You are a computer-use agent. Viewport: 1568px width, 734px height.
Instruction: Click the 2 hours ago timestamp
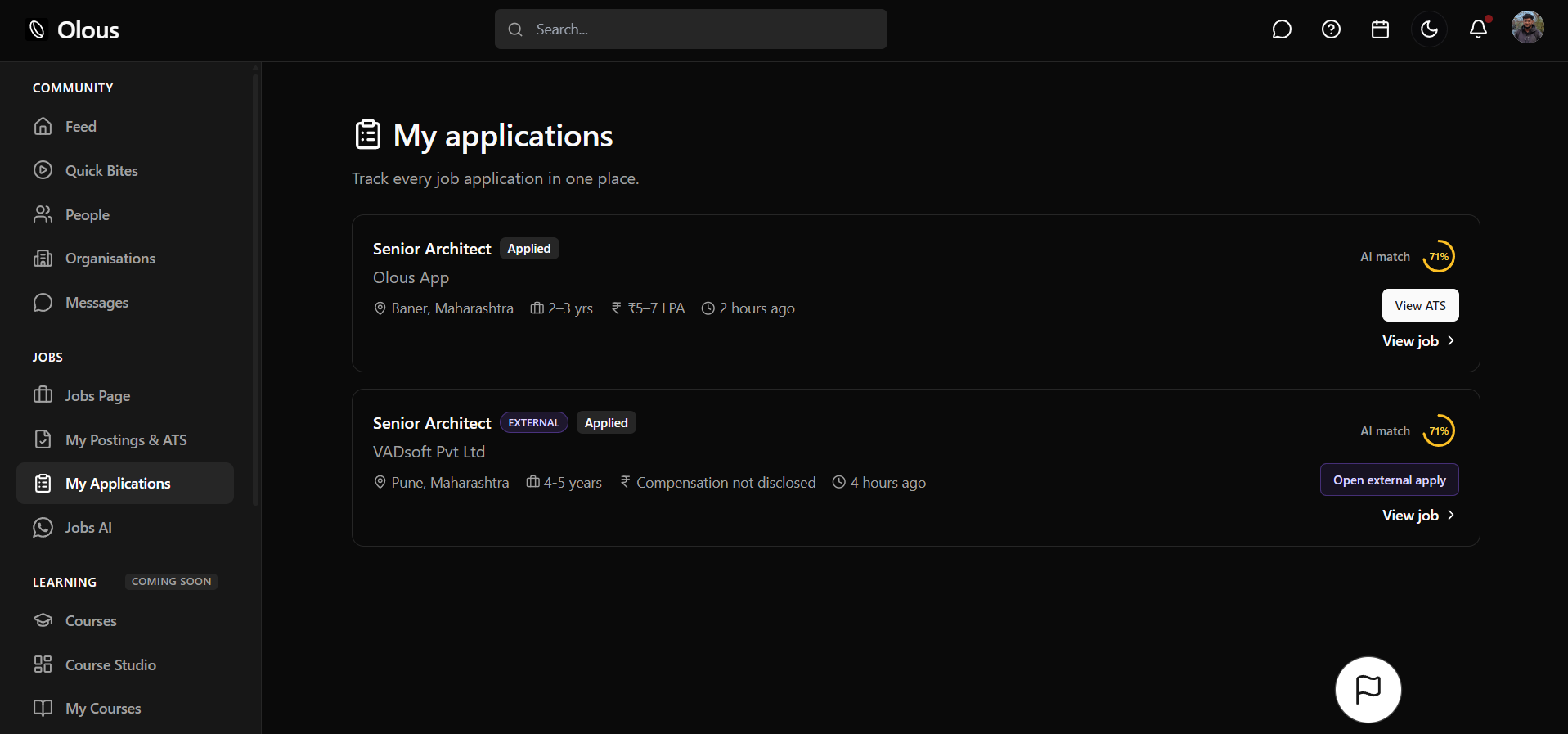[757, 308]
